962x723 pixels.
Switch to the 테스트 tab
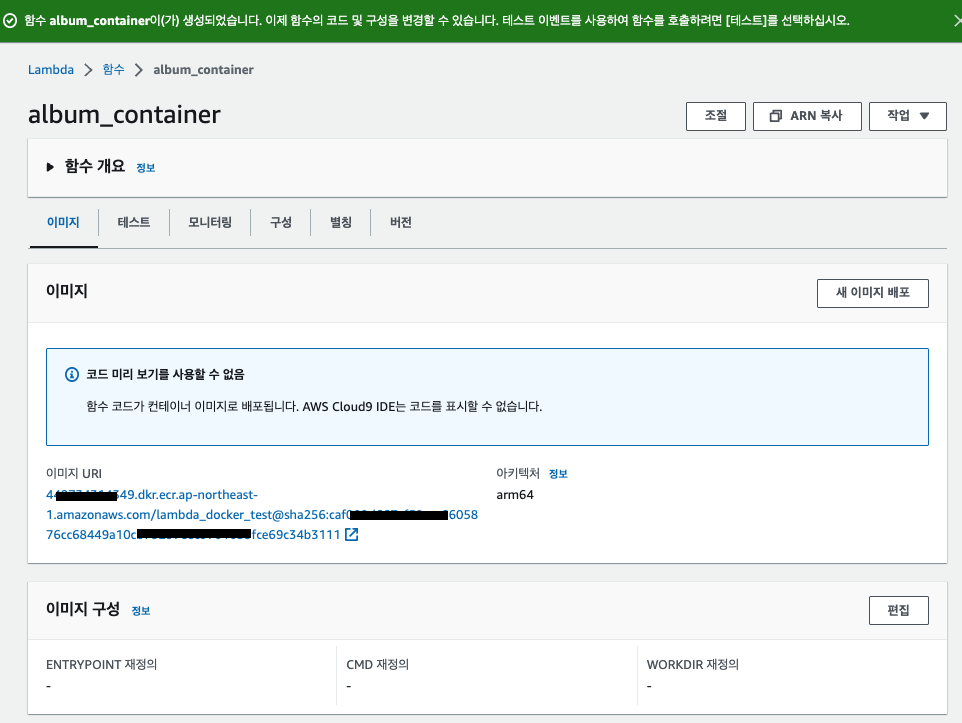(x=133, y=222)
